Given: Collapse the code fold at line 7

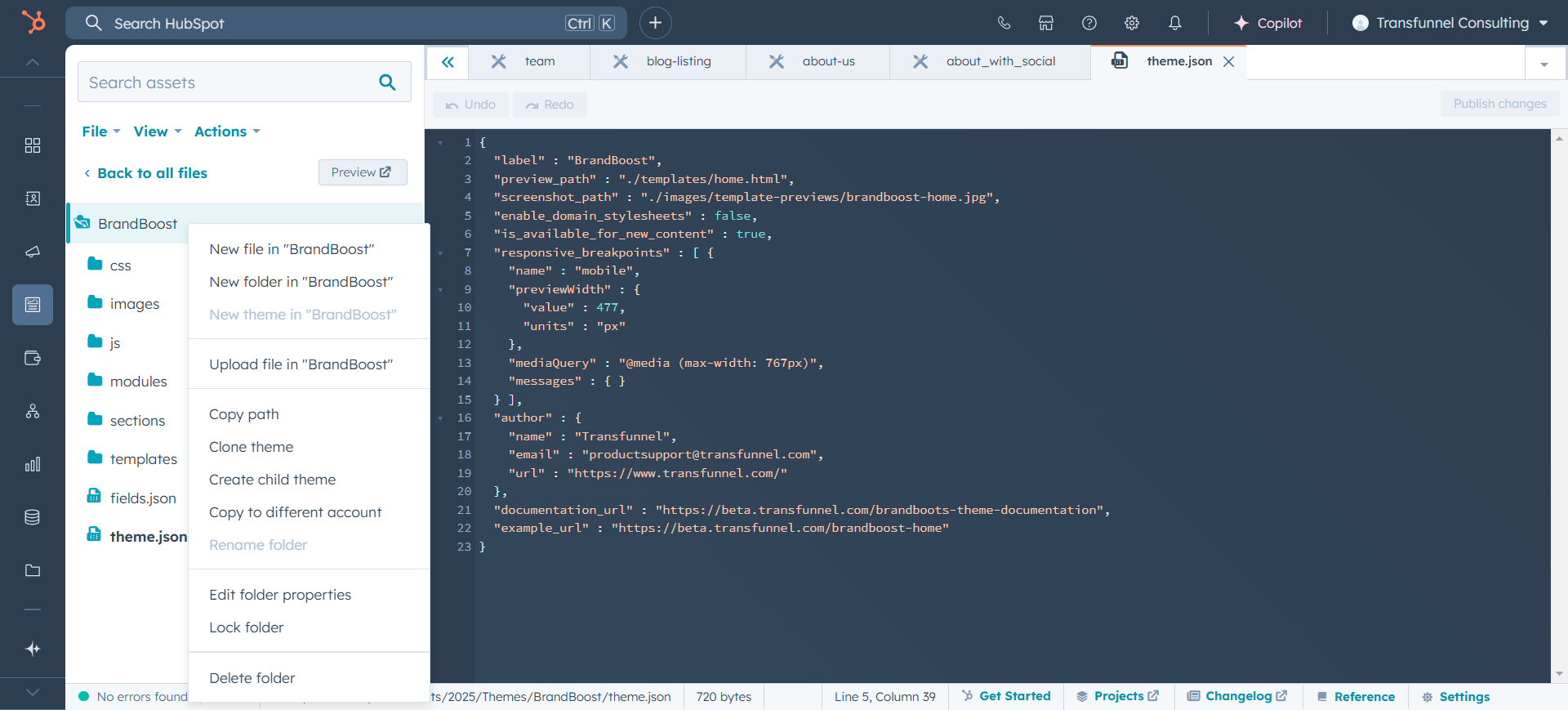Looking at the screenshot, I should coord(440,253).
